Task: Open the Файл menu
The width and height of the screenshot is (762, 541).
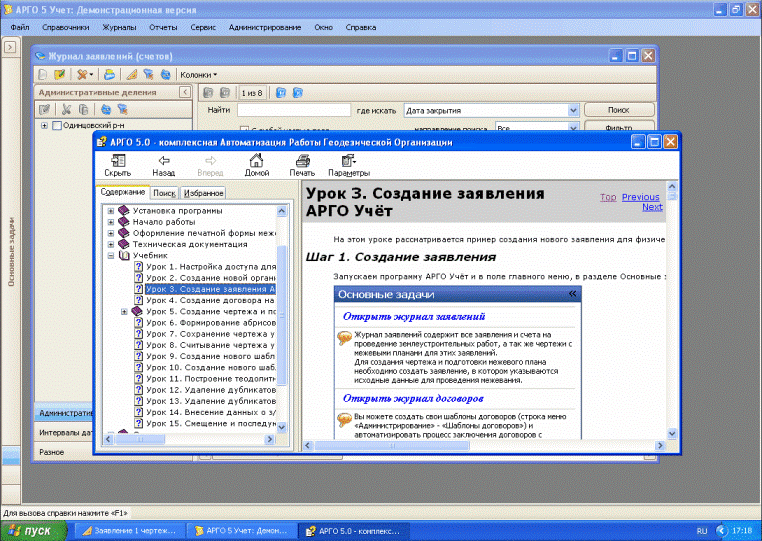Action: 20,27
